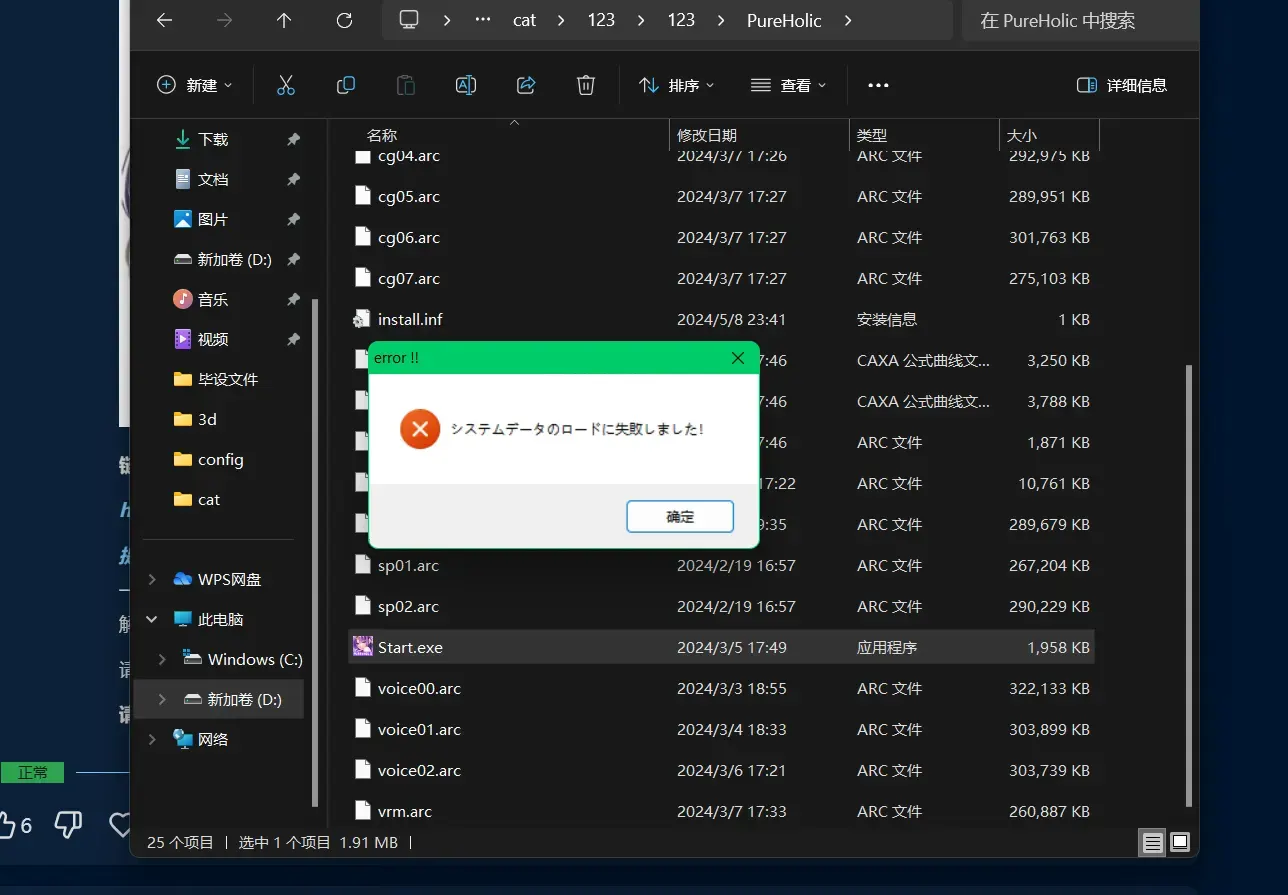The image size is (1288, 895).
Task: Click PureHolic in the breadcrumb path
Action: (x=784, y=20)
